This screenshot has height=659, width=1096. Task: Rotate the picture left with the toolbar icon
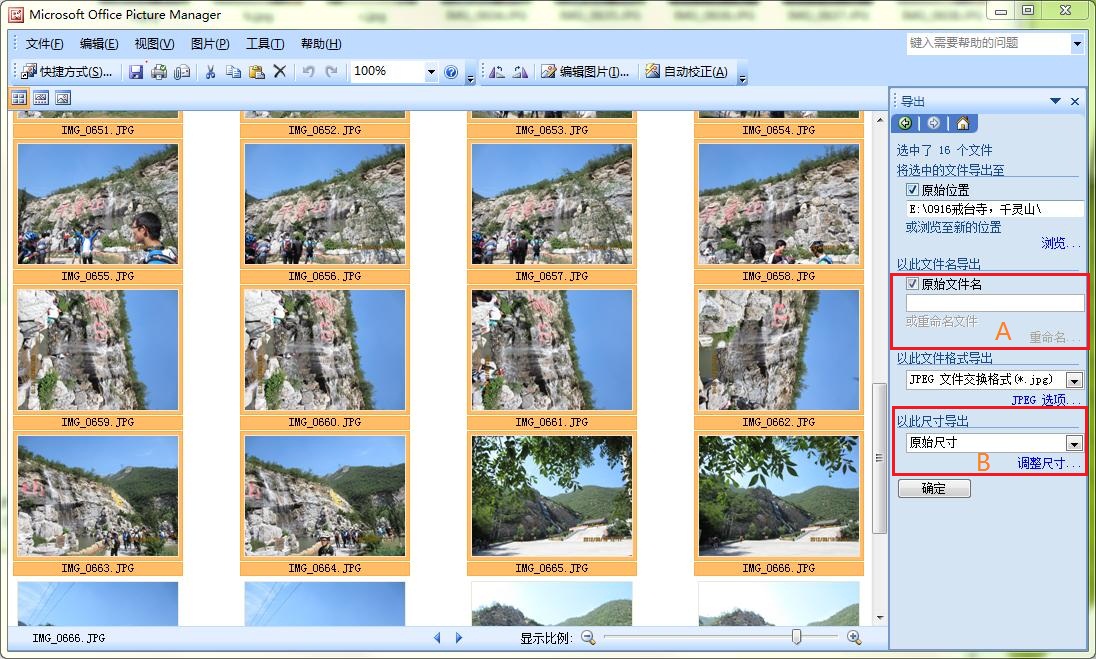coord(497,72)
